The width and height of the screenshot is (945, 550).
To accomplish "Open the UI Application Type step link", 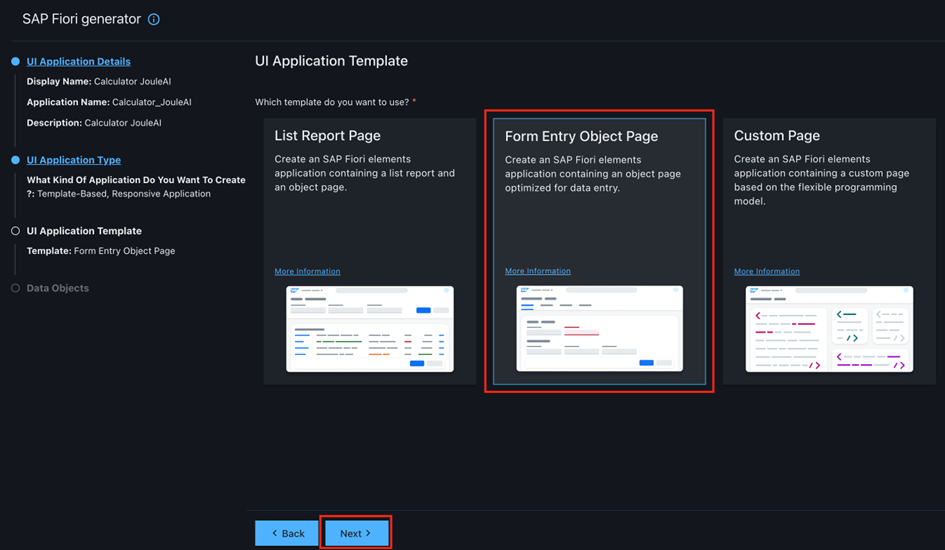I will (x=73, y=160).
